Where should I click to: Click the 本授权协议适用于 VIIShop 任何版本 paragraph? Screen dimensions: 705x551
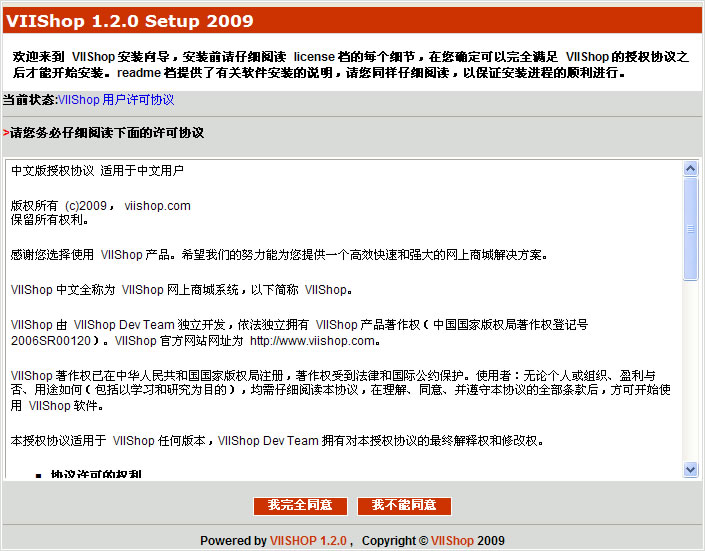(277, 440)
